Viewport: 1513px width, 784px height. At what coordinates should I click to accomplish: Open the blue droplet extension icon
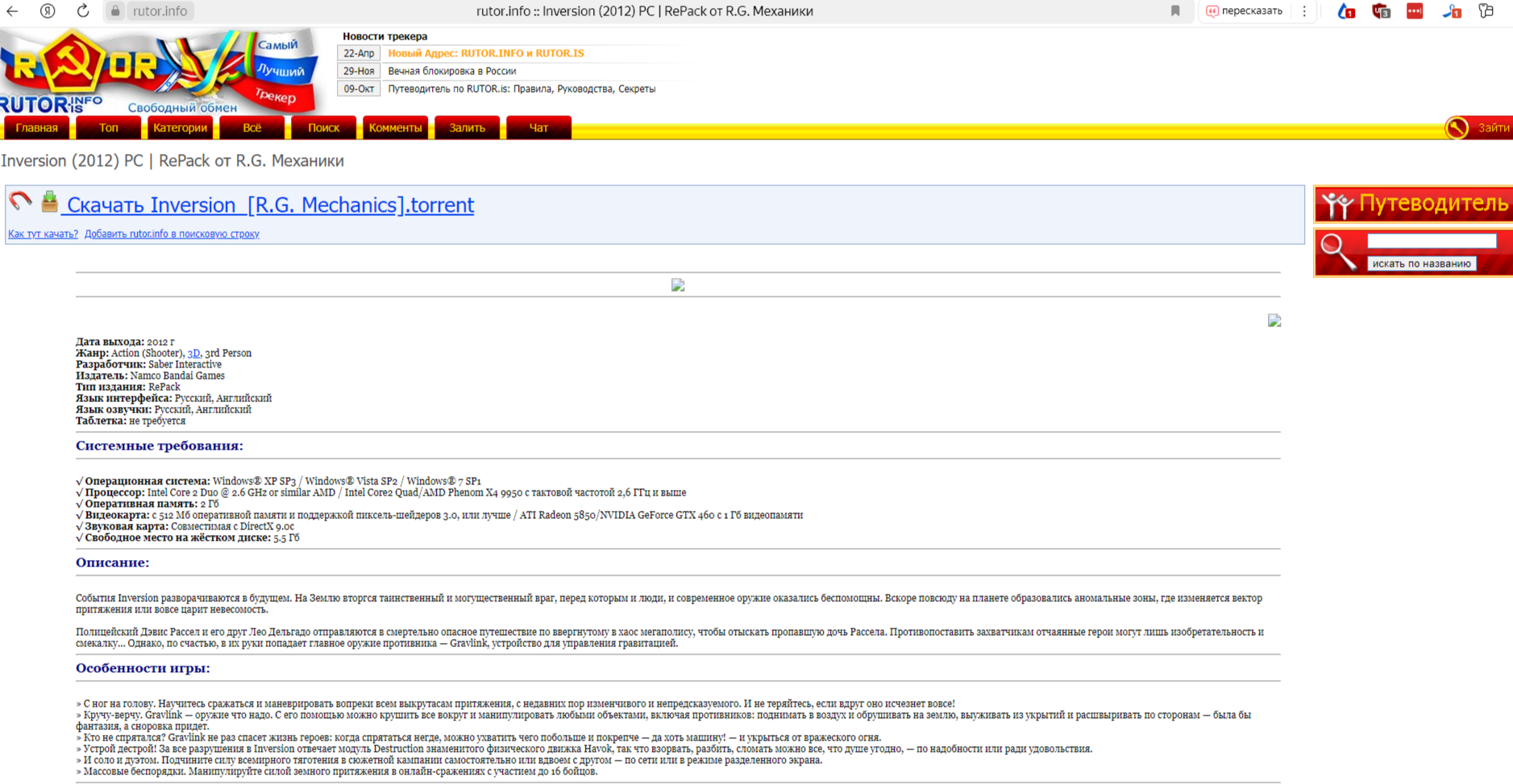pos(1346,11)
